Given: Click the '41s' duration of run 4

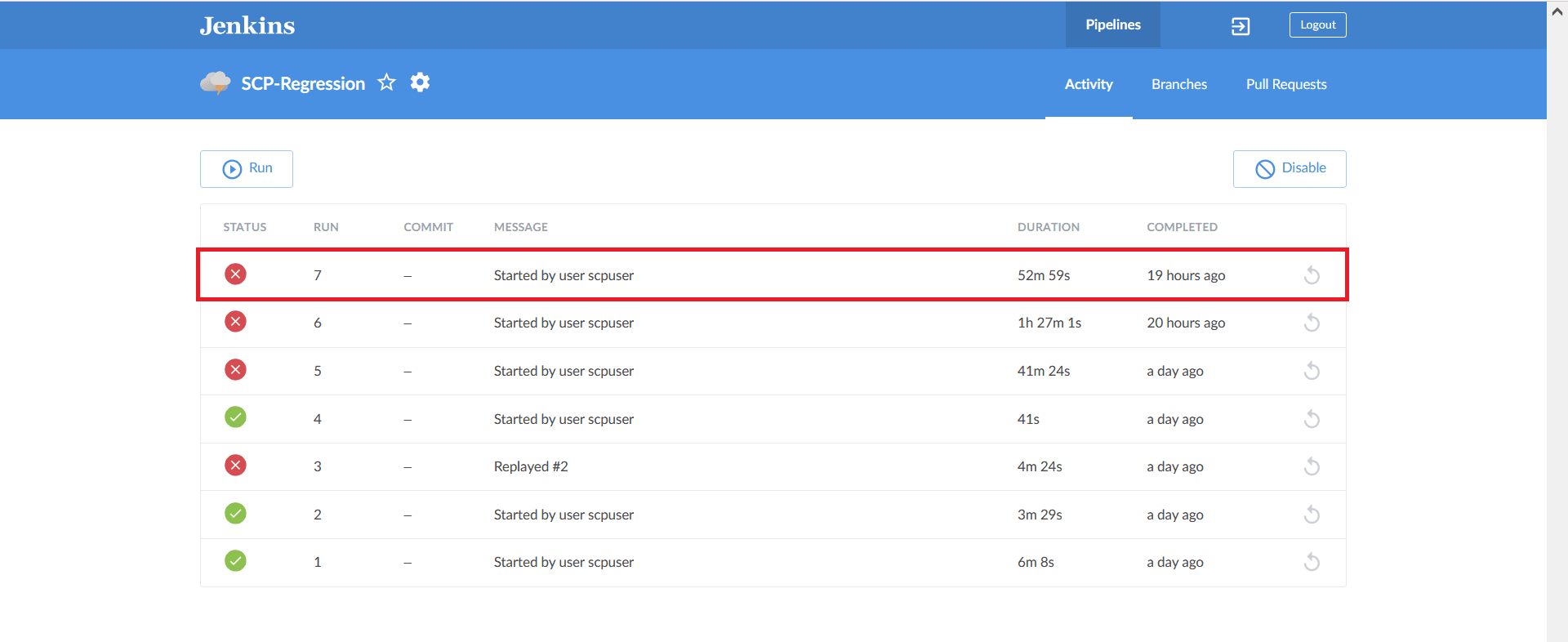Looking at the screenshot, I should click(1028, 419).
